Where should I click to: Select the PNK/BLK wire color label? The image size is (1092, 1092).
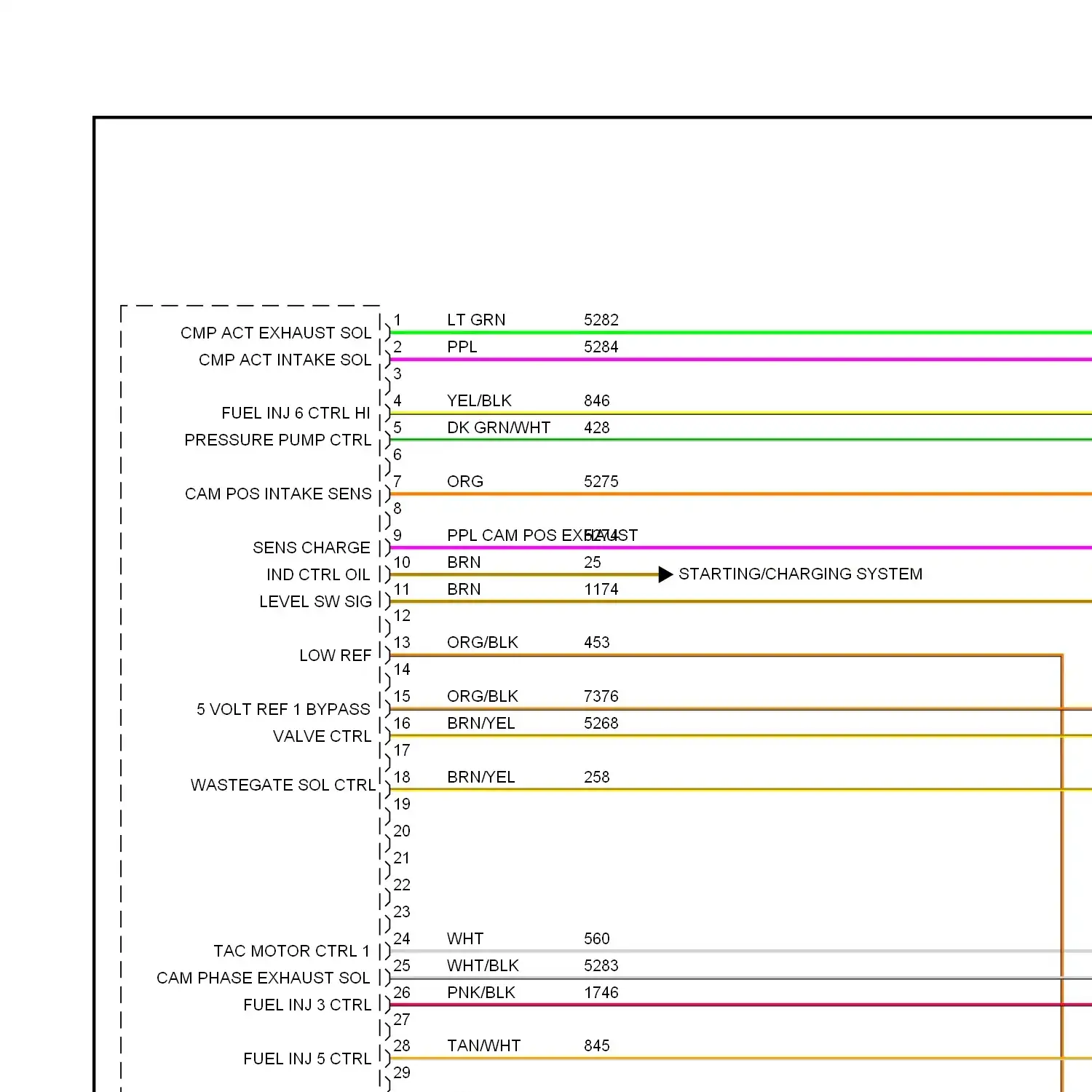[x=481, y=993]
